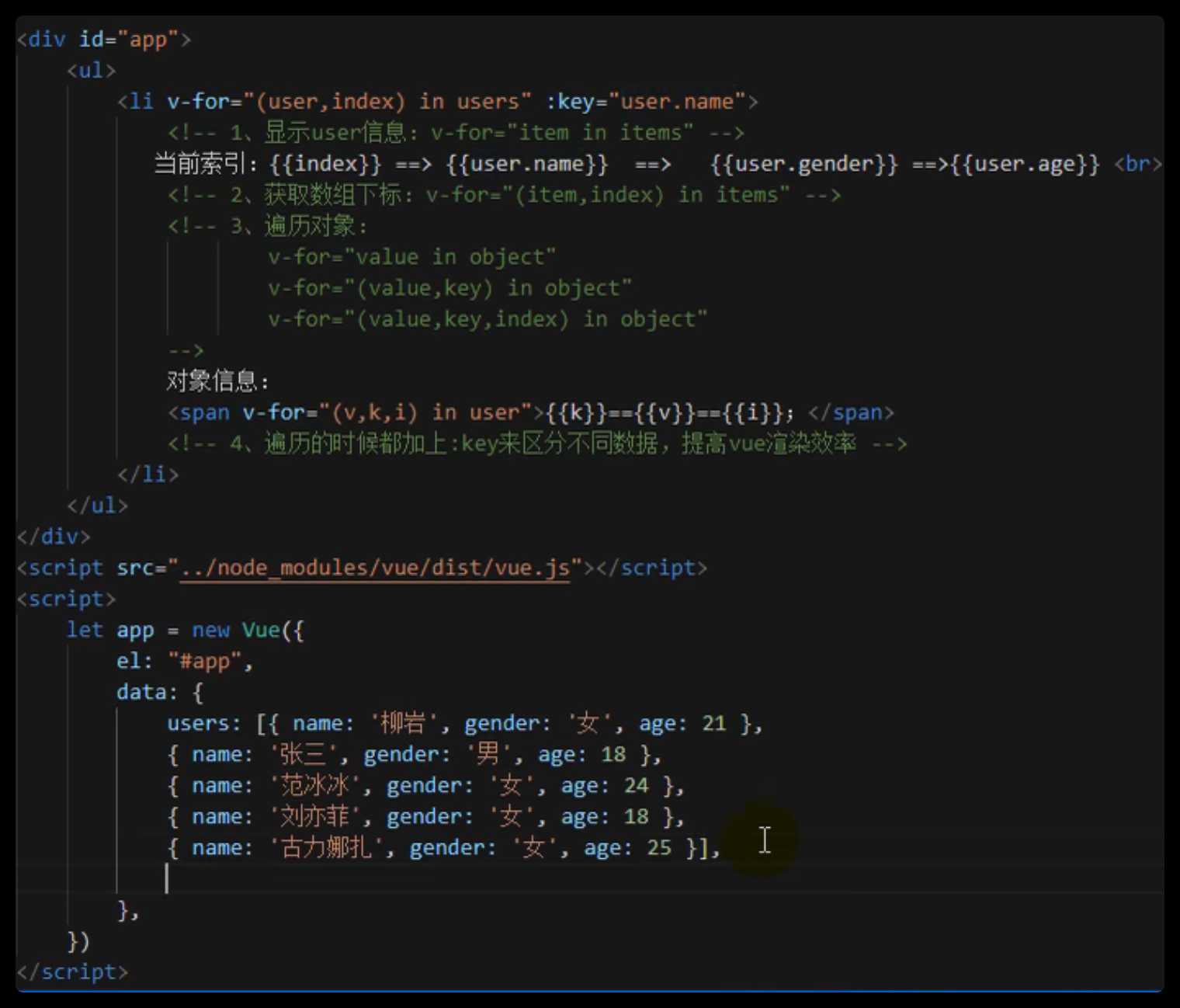Click the li v-for users line

[x=437, y=101]
